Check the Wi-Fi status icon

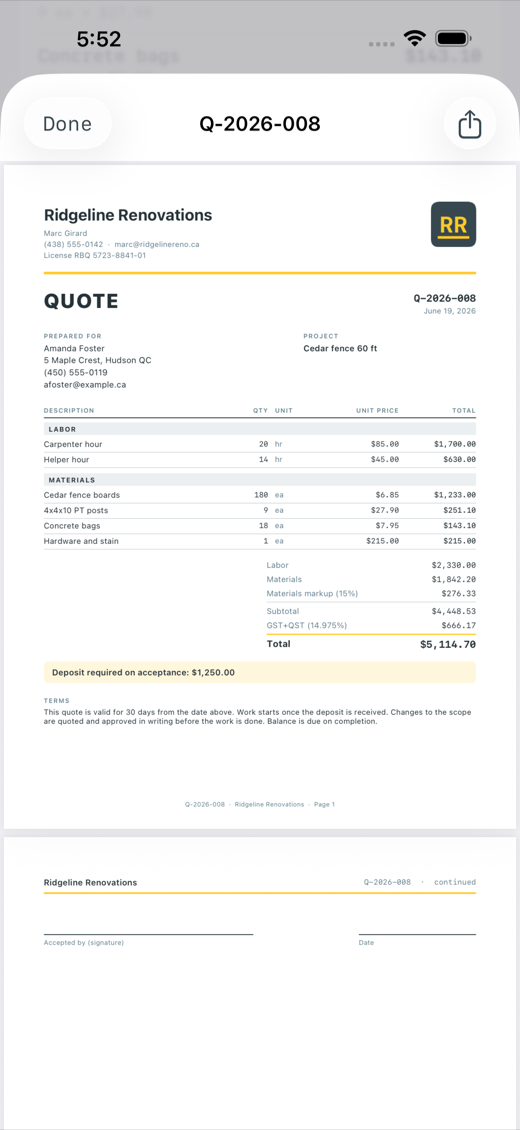(x=415, y=38)
